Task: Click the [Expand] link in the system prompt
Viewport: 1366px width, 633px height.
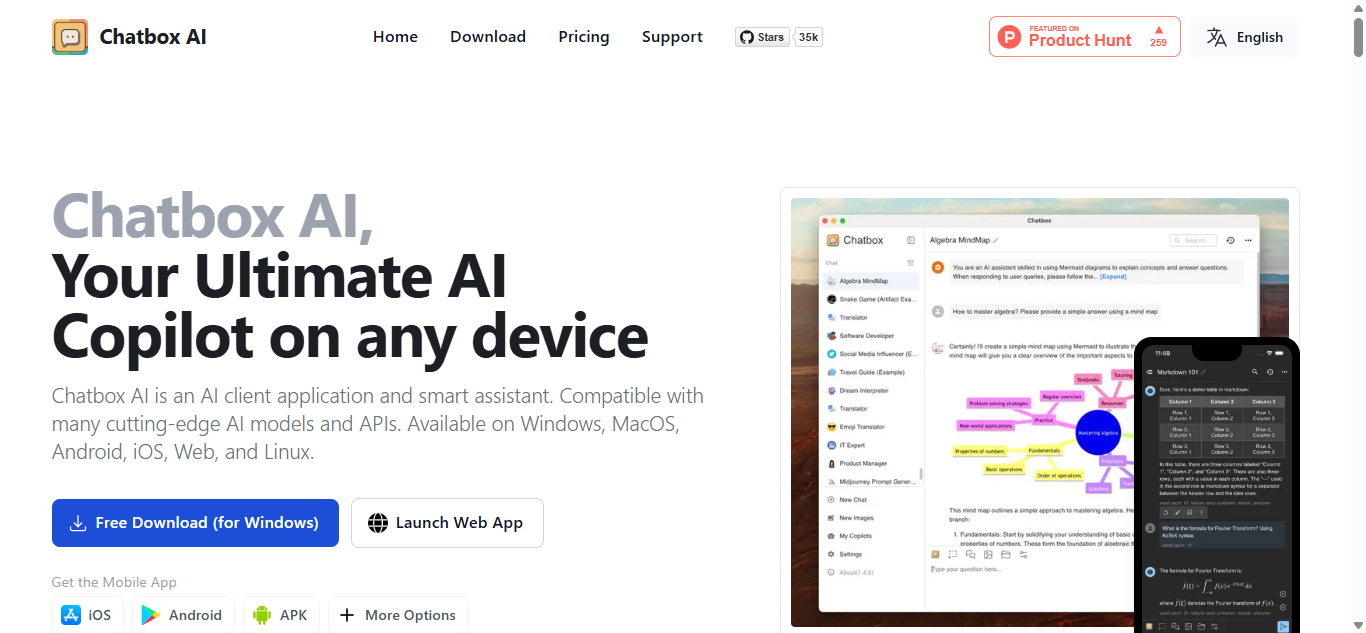Action: tap(1112, 276)
